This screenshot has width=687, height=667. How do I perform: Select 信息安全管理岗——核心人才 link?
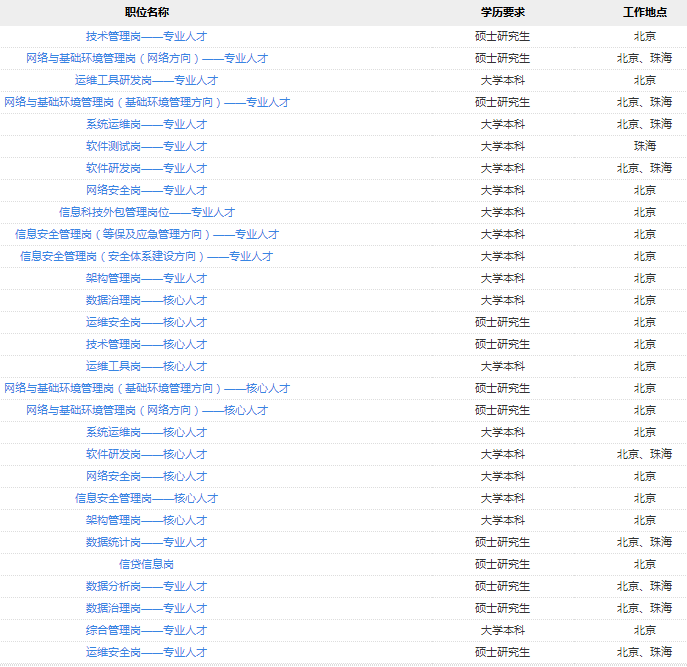pyautogui.click(x=146, y=498)
